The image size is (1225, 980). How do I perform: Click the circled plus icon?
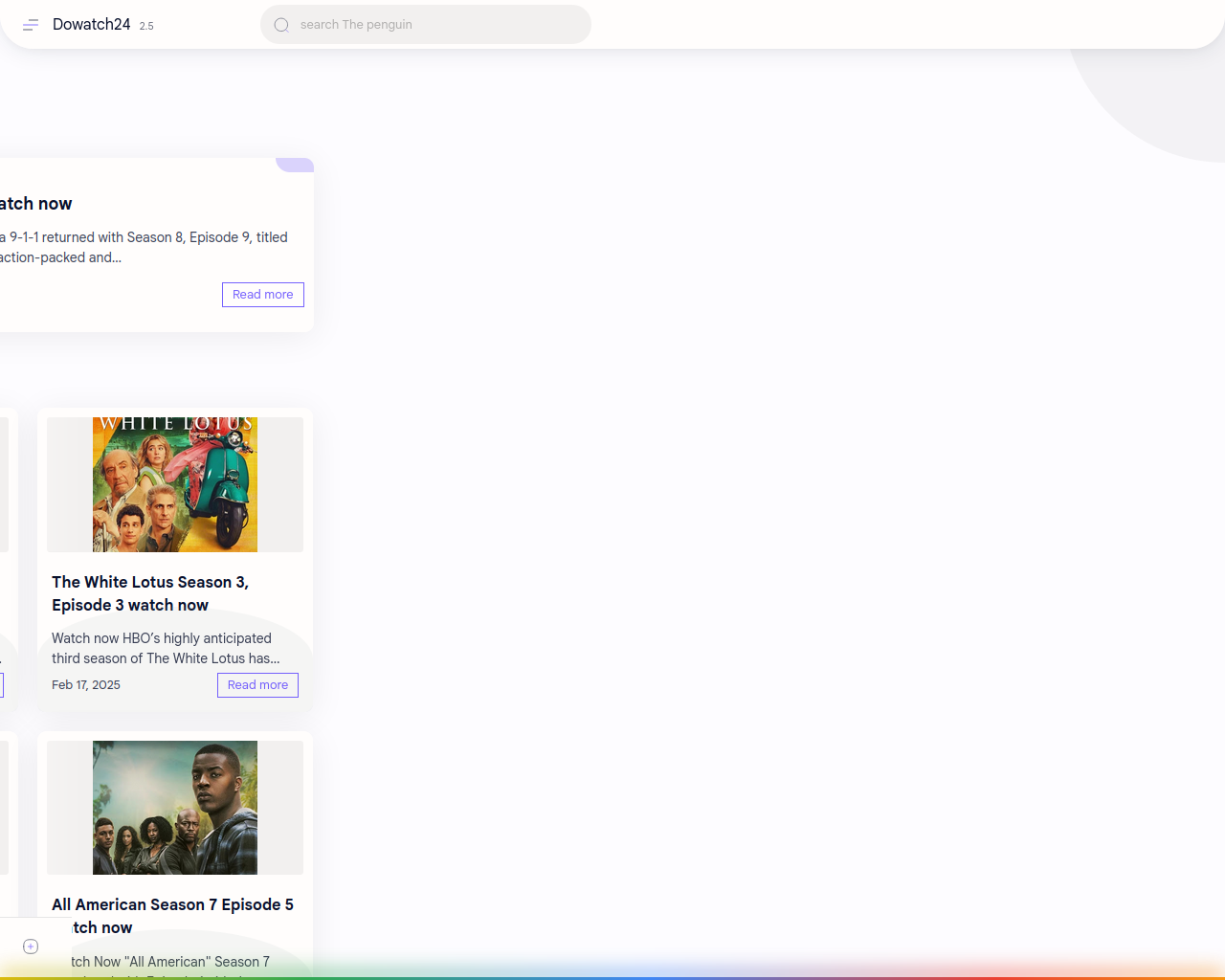[x=31, y=947]
